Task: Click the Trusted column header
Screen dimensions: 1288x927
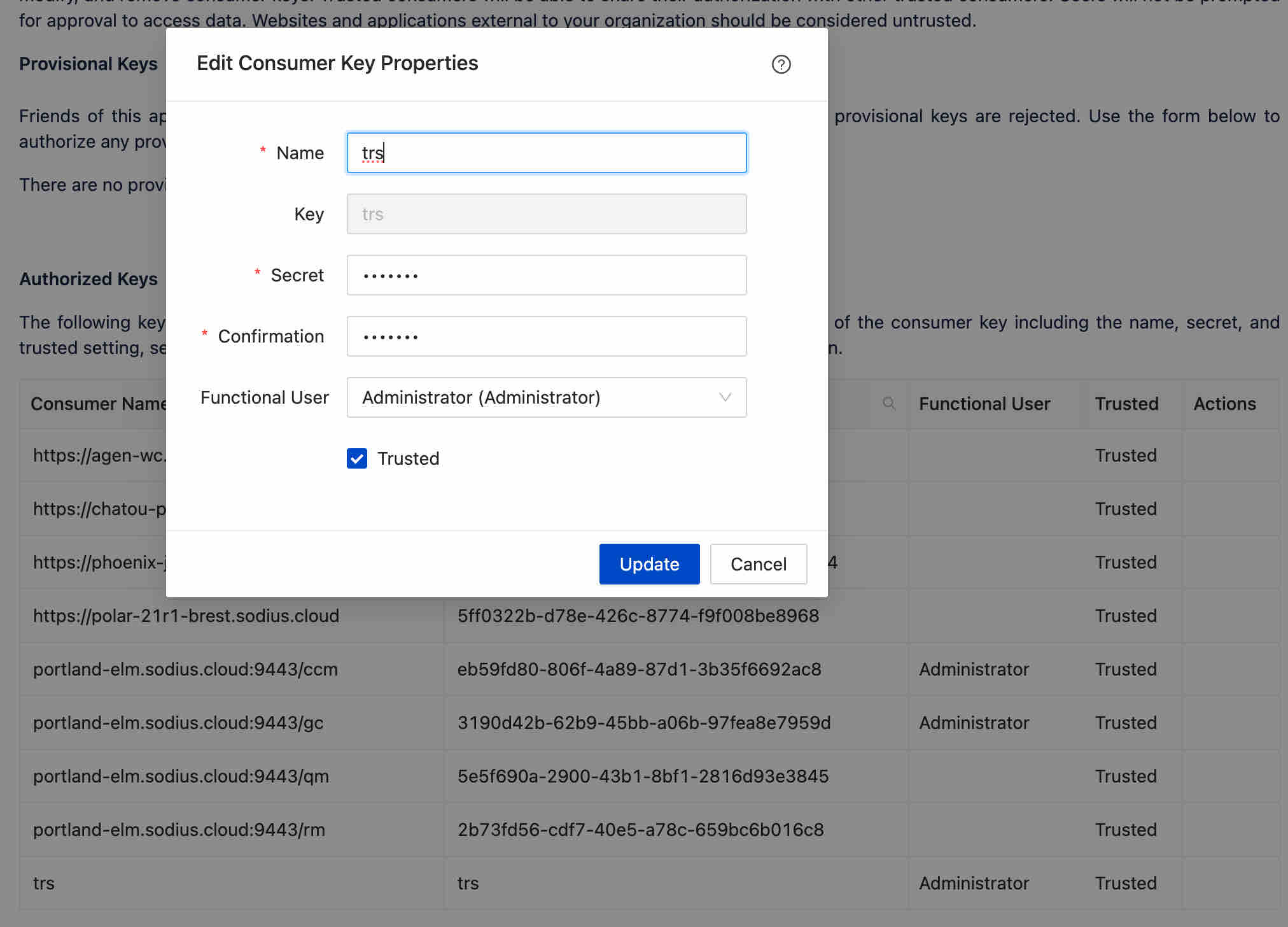Action: pyautogui.click(x=1126, y=404)
